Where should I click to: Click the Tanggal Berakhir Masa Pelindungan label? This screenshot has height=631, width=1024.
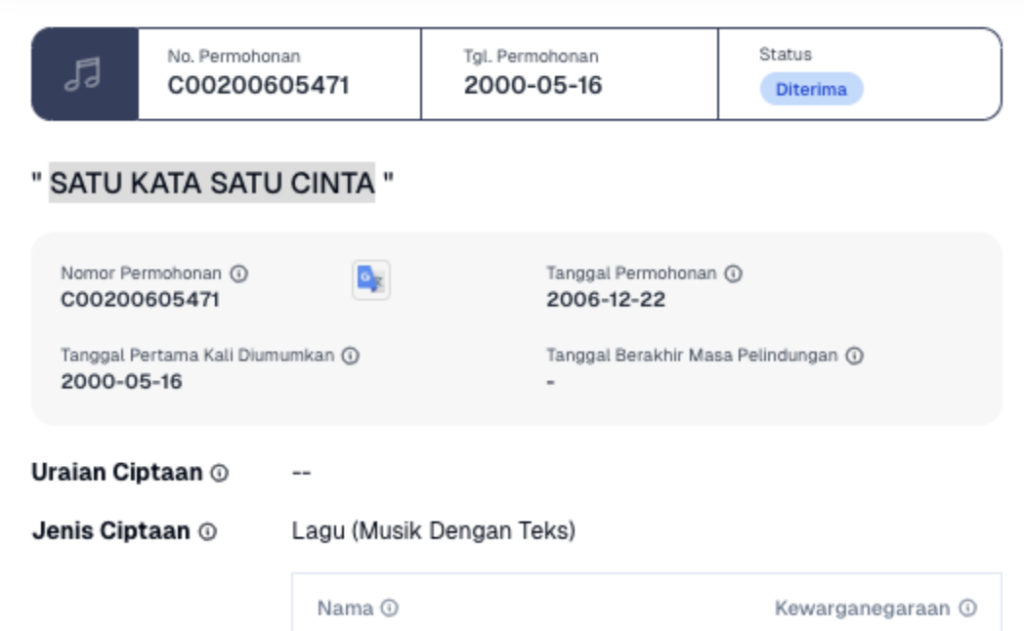tap(692, 355)
